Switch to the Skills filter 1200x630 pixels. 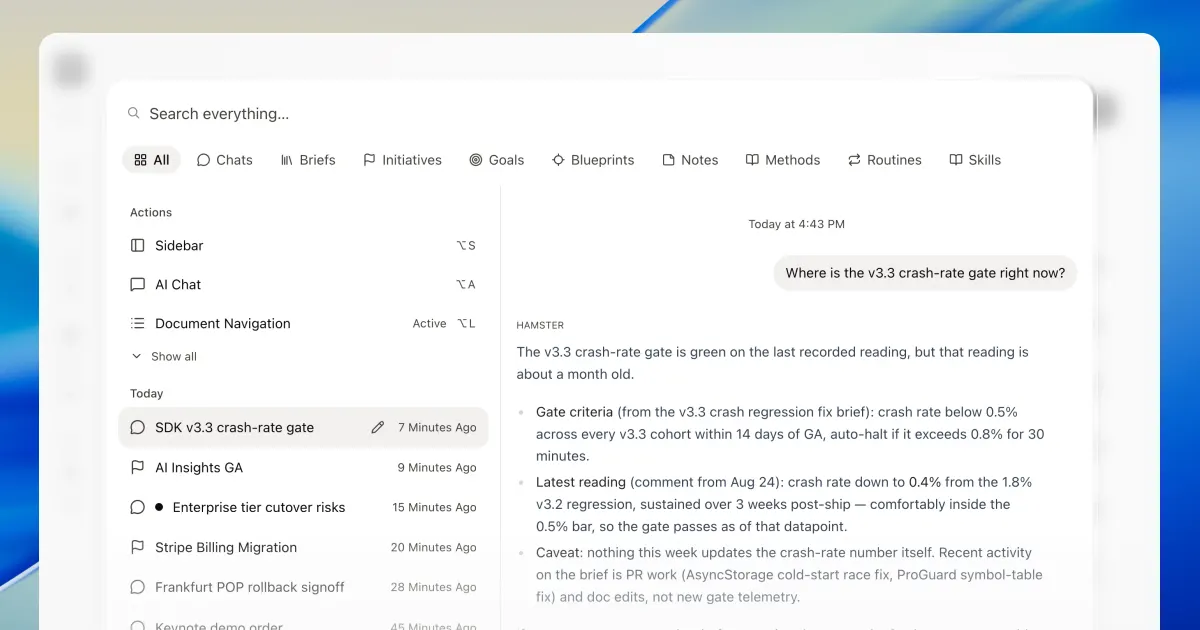(x=975, y=160)
